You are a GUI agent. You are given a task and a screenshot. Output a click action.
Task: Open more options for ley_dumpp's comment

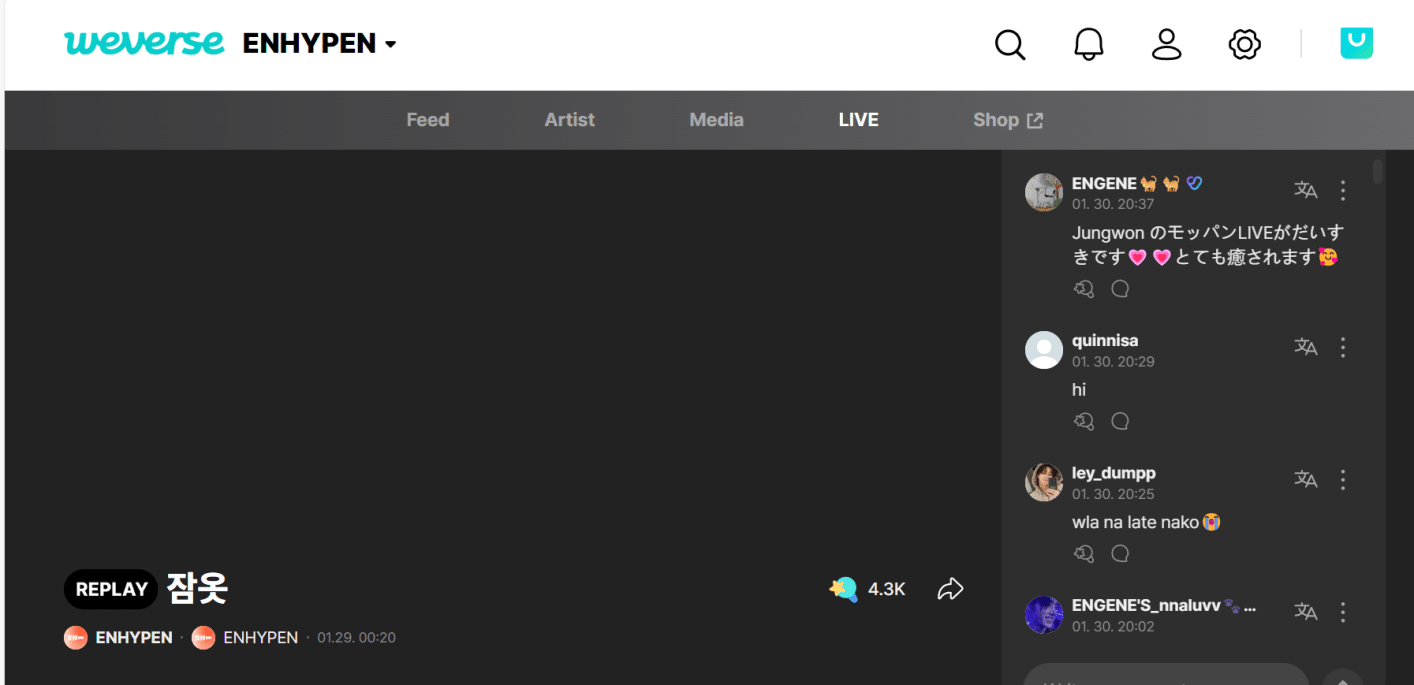(x=1343, y=479)
